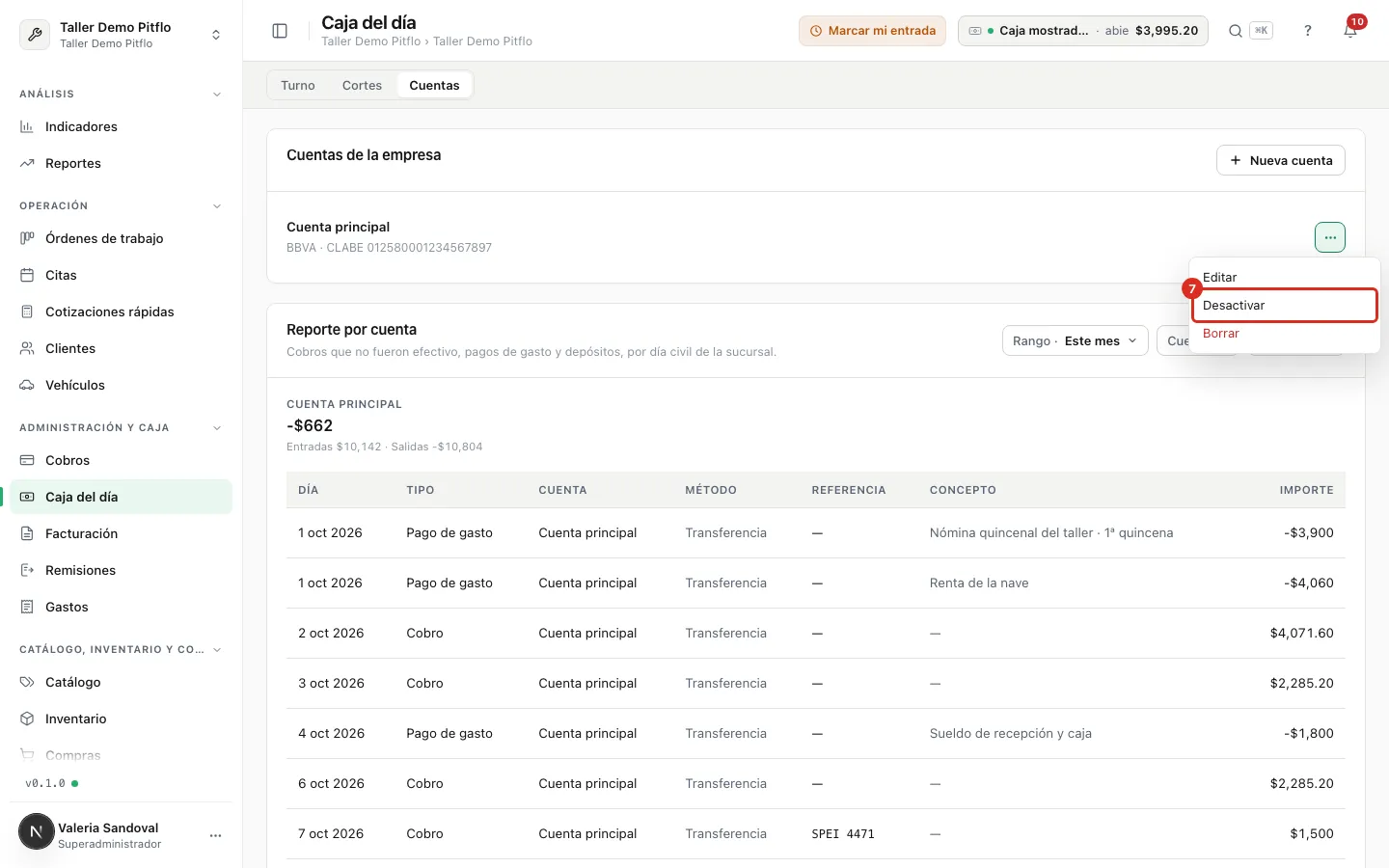This screenshot has height=868, width=1389.
Task: Open Cobros in the sidebar
Action: (x=121, y=460)
